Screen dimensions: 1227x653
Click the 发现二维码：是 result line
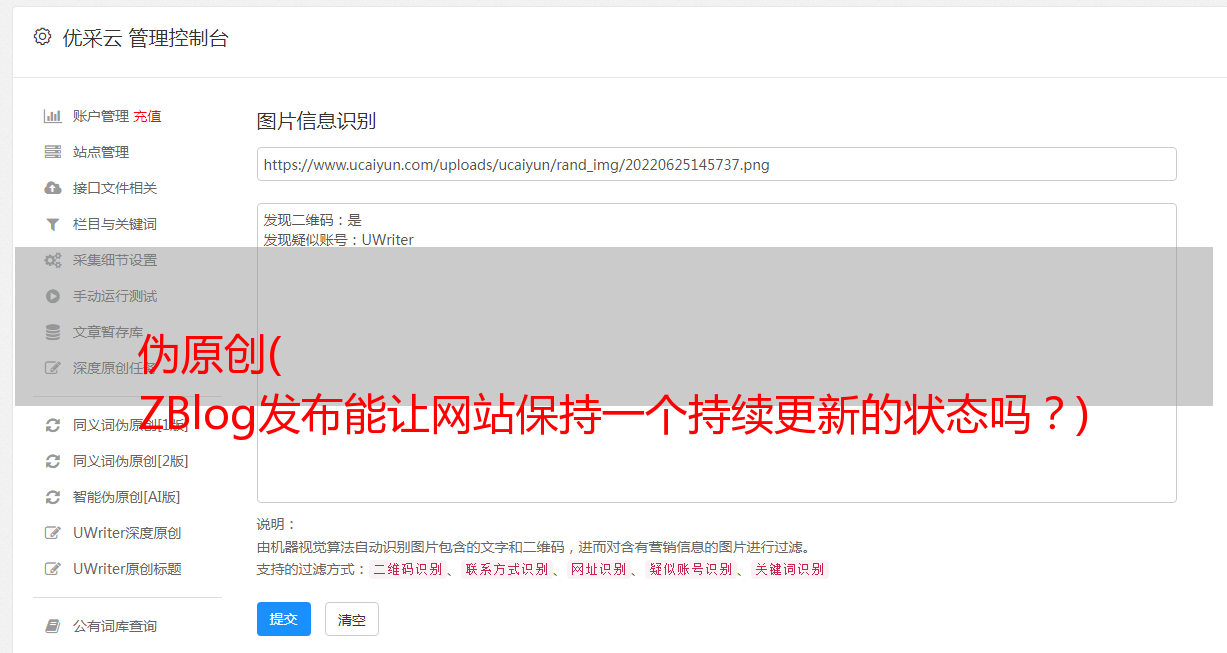pos(312,220)
